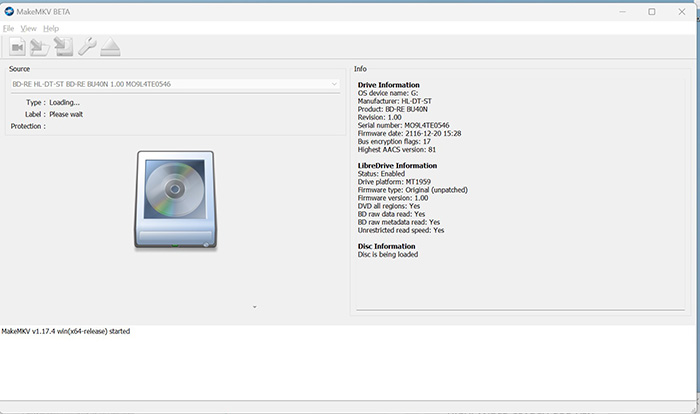
Task: Click 'Serial number: MO9L4TE0546' line
Action: tap(404, 125)
